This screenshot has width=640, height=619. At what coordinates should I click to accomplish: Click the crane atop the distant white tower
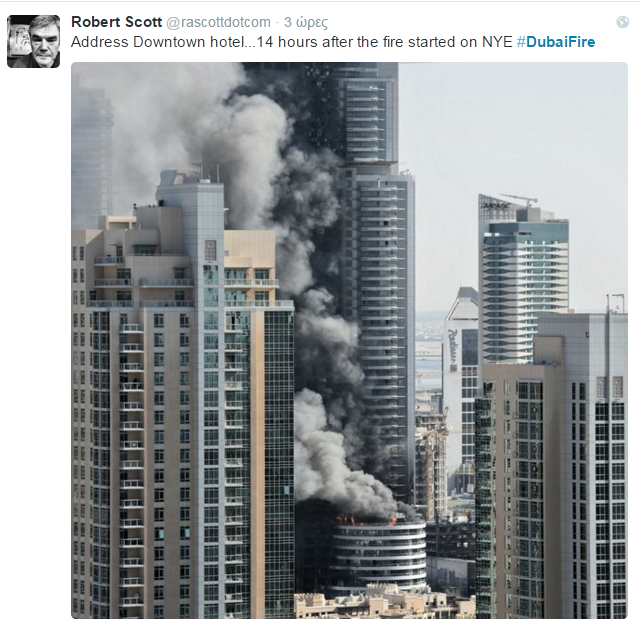tap(520, 199)
